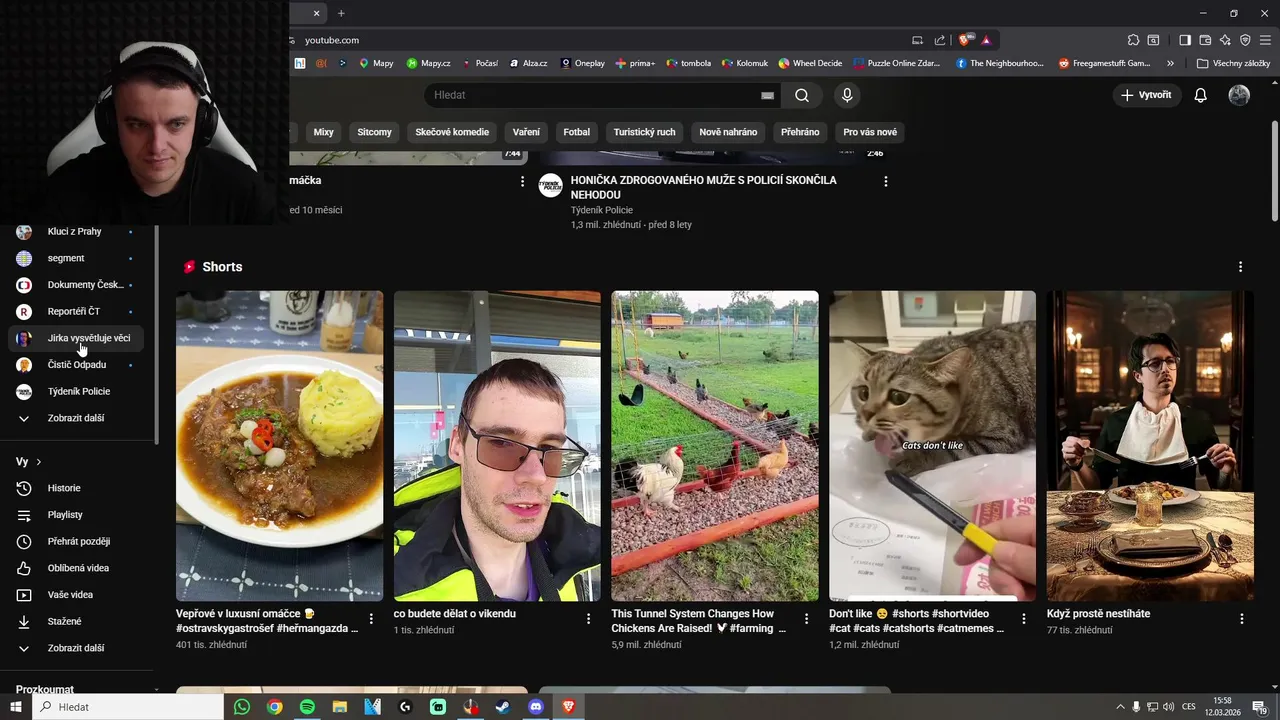Open the browser extensions puzzle icon
This screenshot has width=1280, height=720.
tap(1133, 40)
